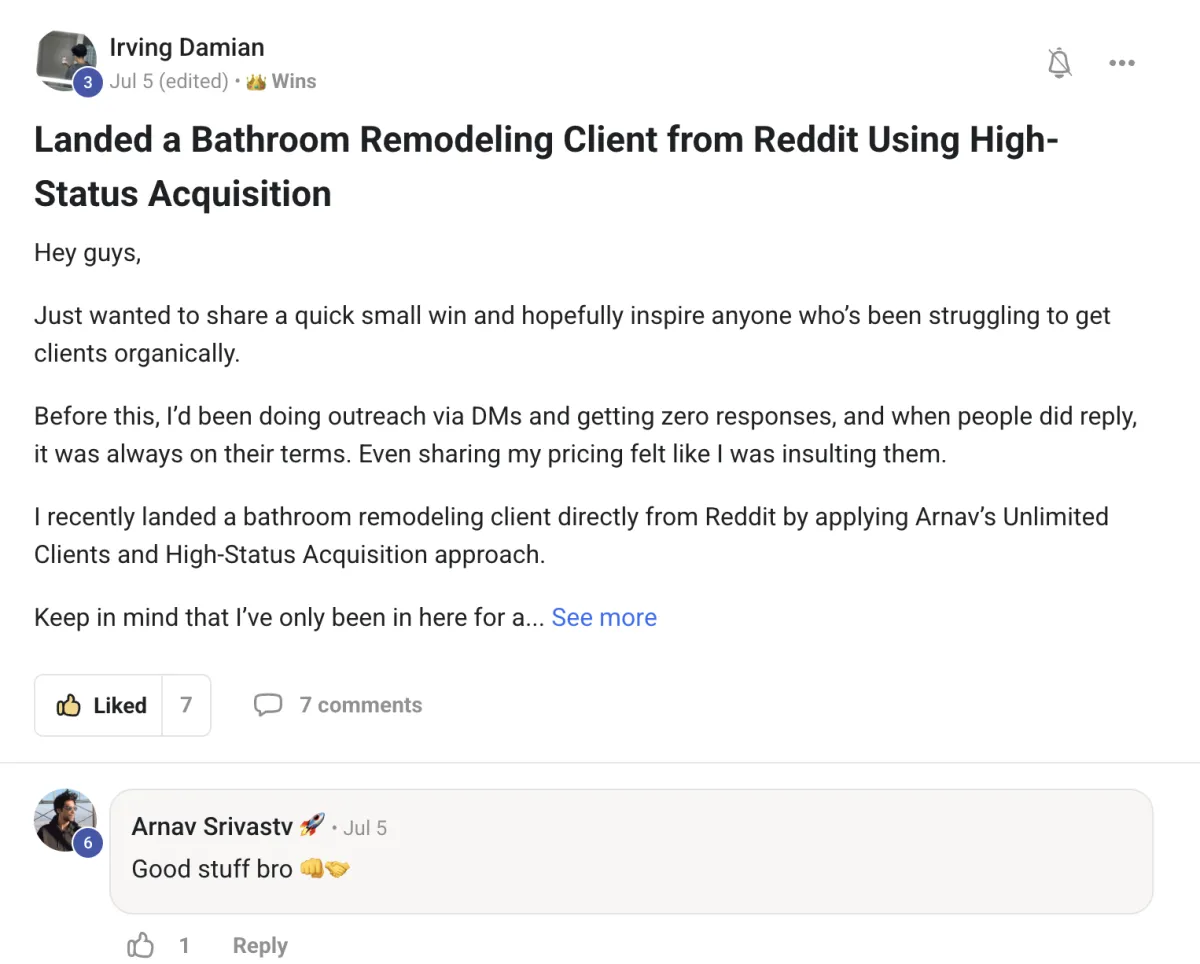Open Irving Damian's profile name link
Screen dimensions: 1200x964
[x=187, y=47]
